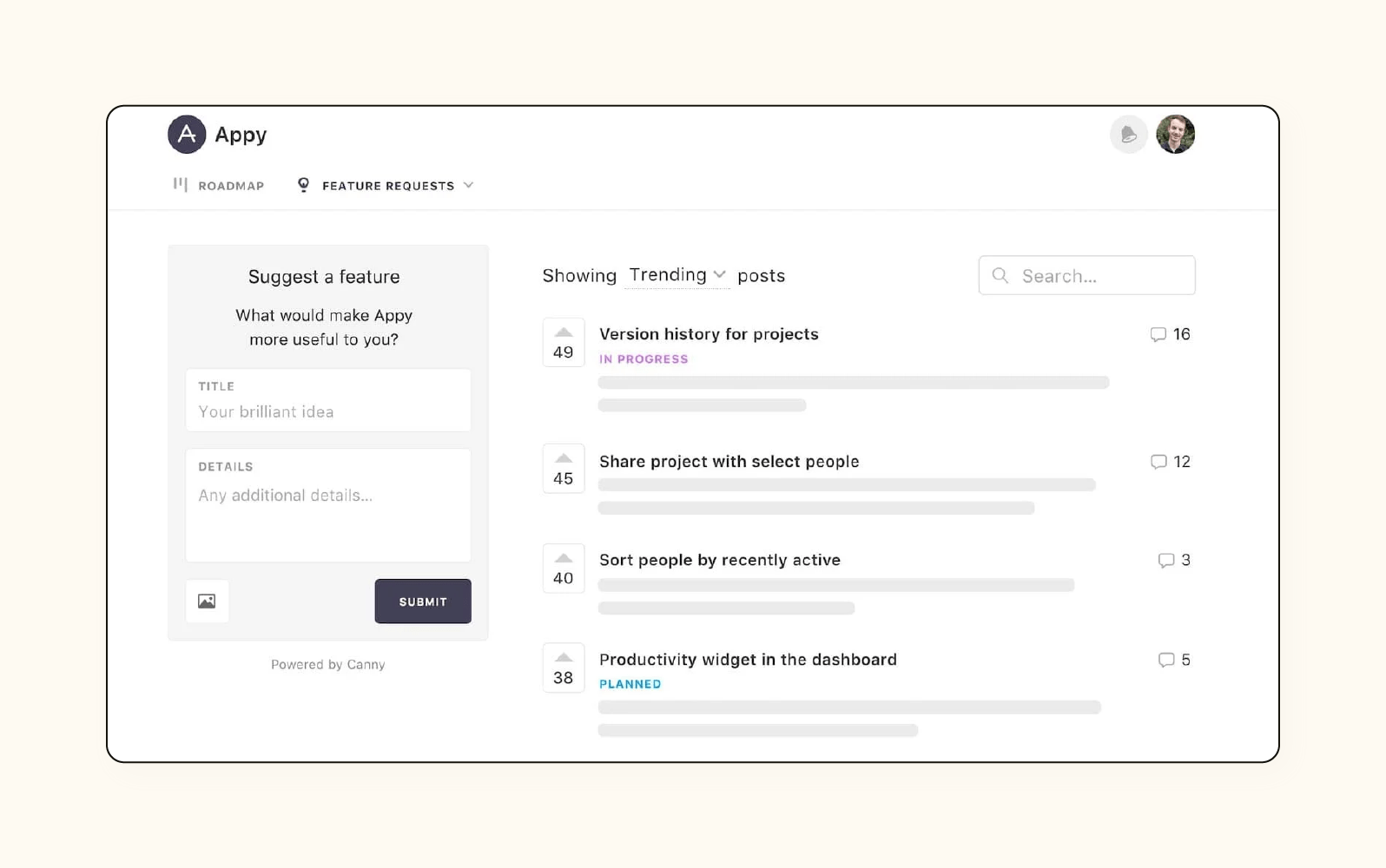Click the search magnifier icon
The image size is (1386, 868).
pyautogui.click(x=1000, y=275)
